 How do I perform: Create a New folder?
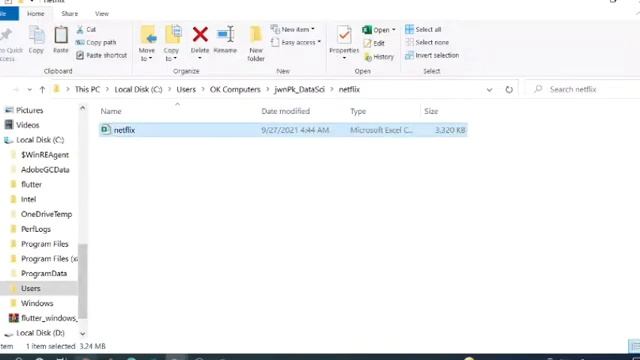[256, 44]
